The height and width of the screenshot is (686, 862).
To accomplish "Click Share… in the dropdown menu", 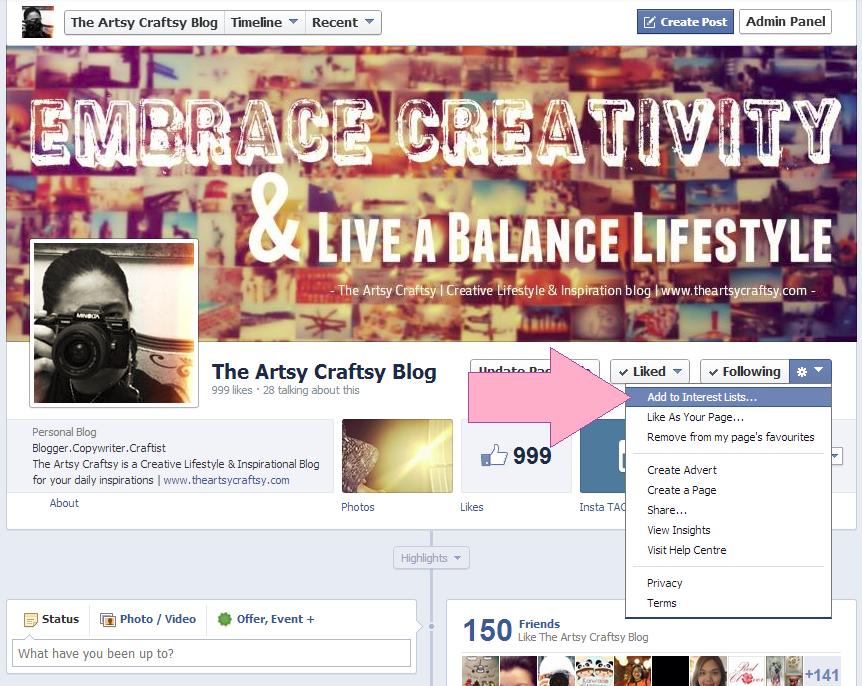I will click(728, 510).
